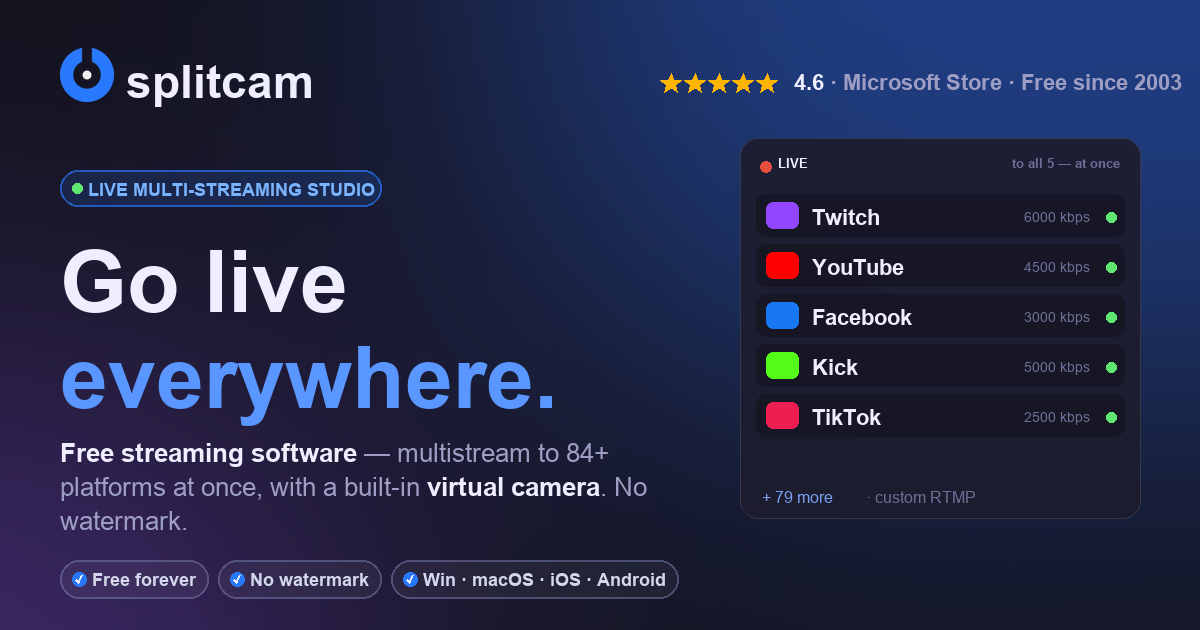Screen dimensions: 1200x630
Task: Click the splitcam wordmark text
Action: coord(219,81)
